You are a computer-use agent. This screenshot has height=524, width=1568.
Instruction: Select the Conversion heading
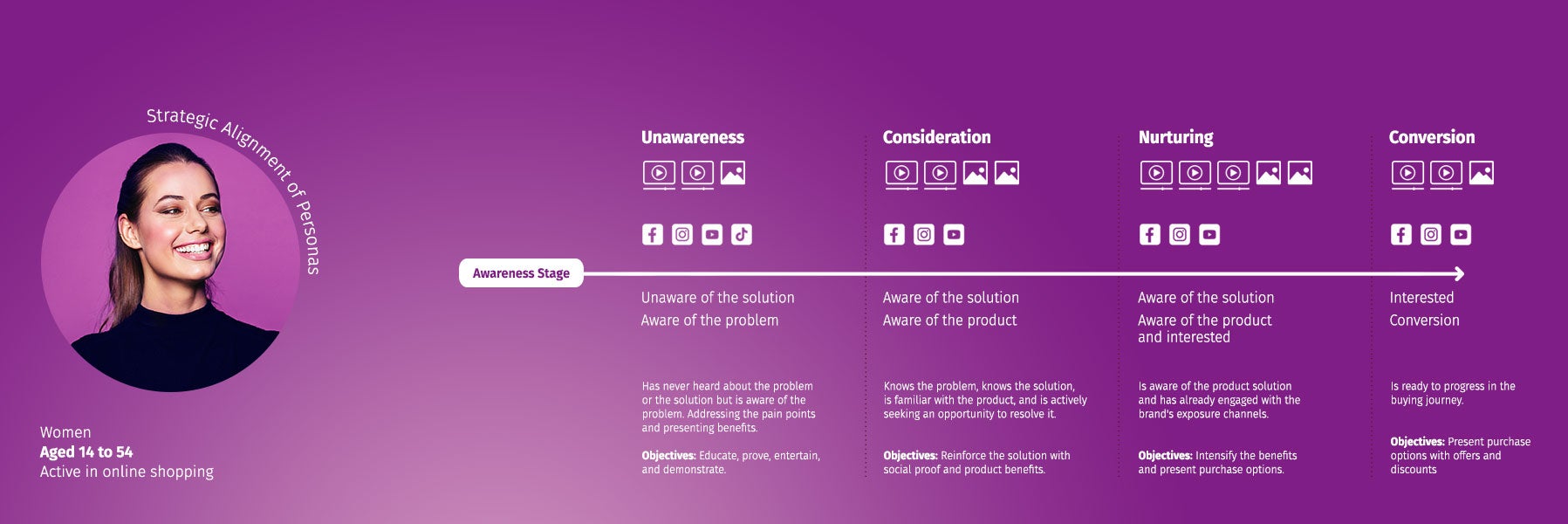[x=1432, y=137]
